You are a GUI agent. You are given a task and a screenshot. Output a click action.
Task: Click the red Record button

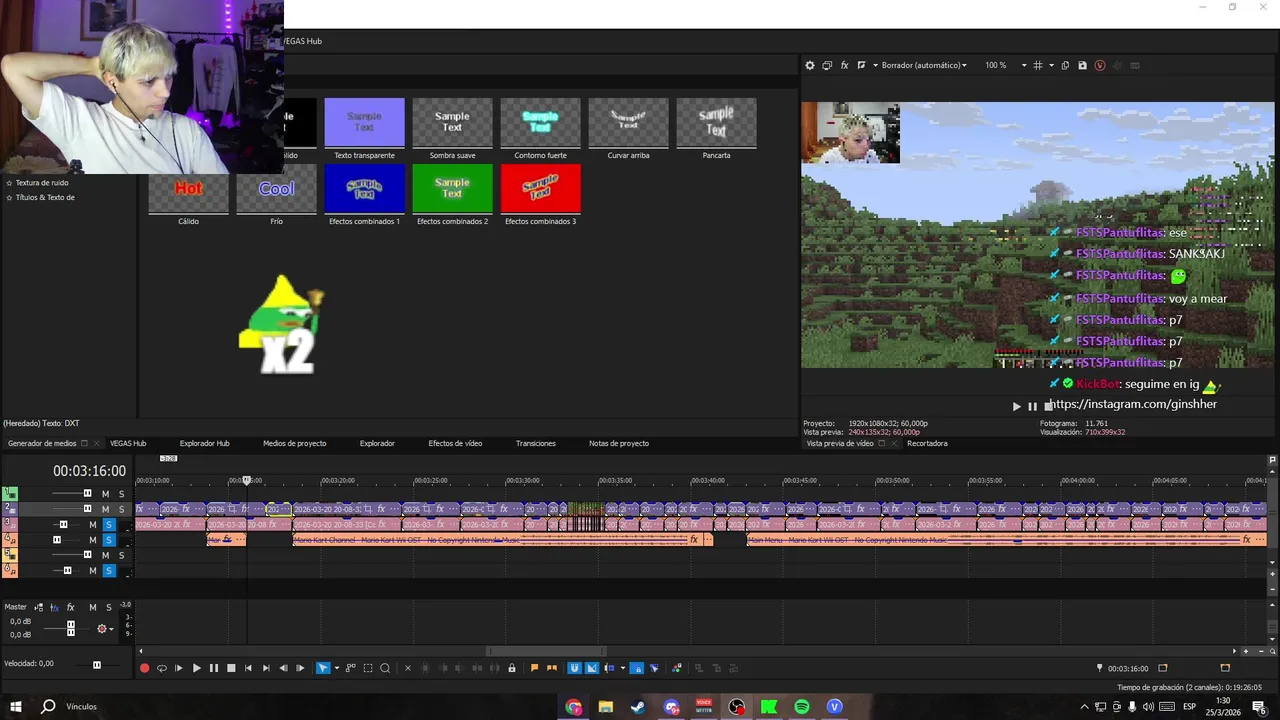[144, 668]
